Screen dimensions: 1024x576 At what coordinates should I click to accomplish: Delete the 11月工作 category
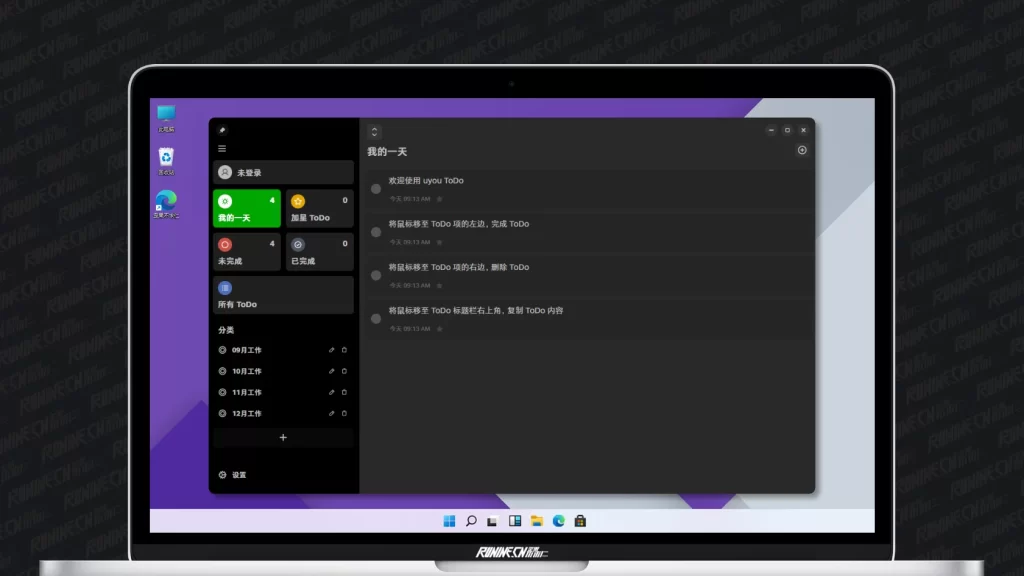click(x=345, y=392)
